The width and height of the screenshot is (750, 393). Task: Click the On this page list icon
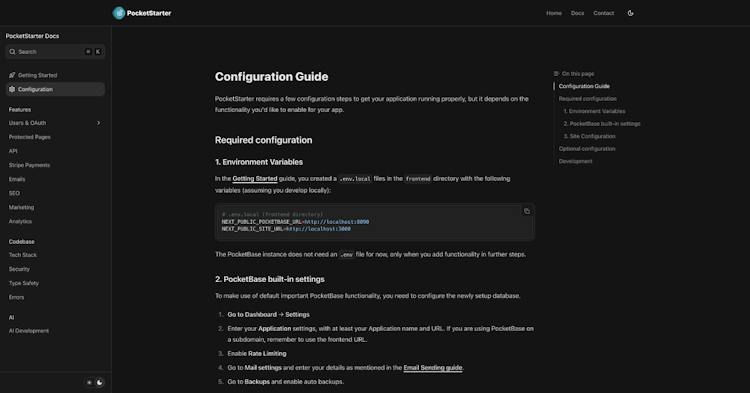(556, 74)
